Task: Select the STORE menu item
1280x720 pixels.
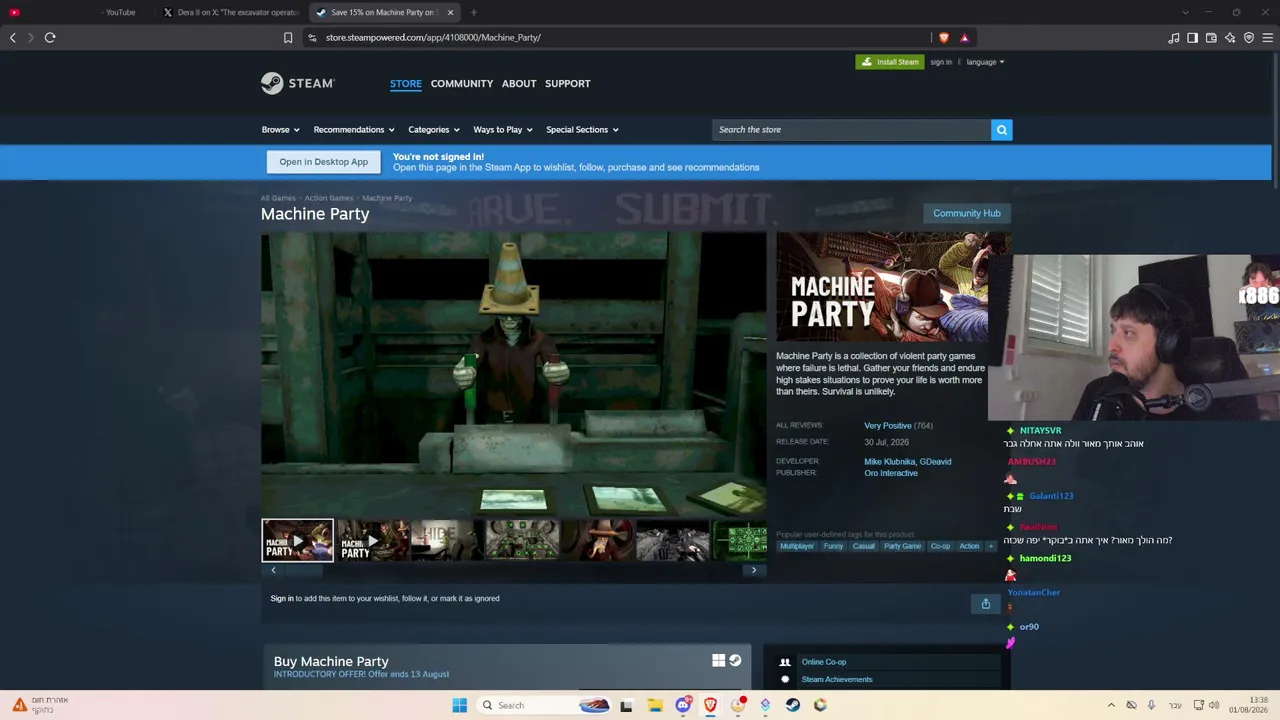Action: click(x=406, y=84)
